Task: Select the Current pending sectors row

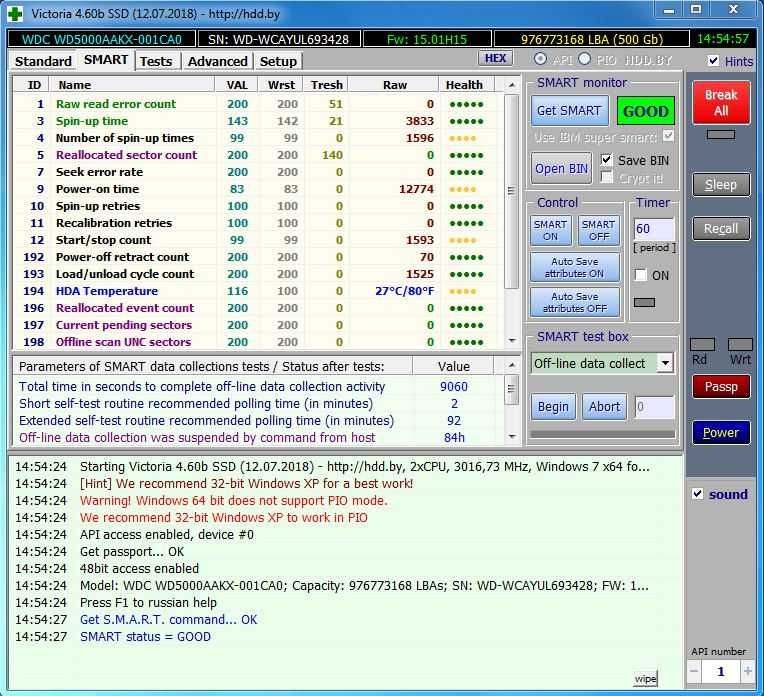Action: tap(258, 325)
